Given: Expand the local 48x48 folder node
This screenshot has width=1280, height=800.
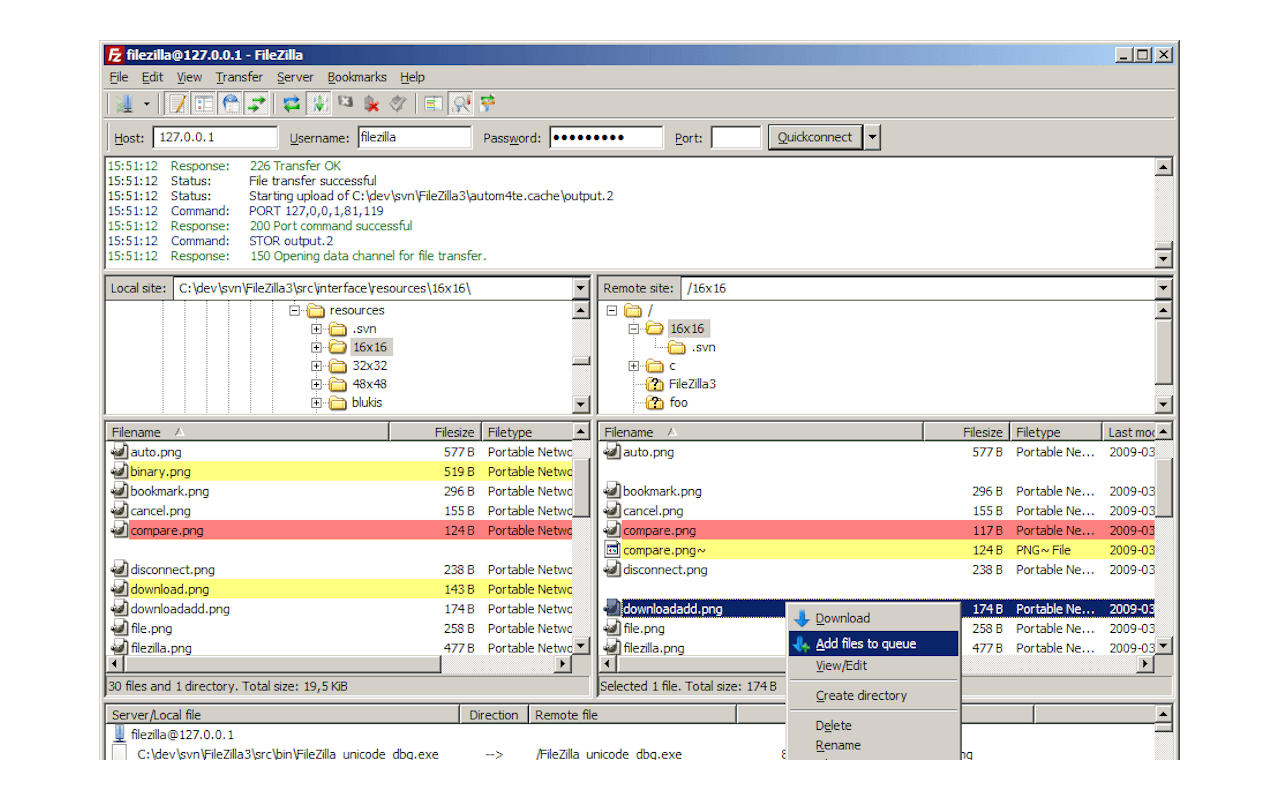Looking at the screenshot, I should pos(316,384).
